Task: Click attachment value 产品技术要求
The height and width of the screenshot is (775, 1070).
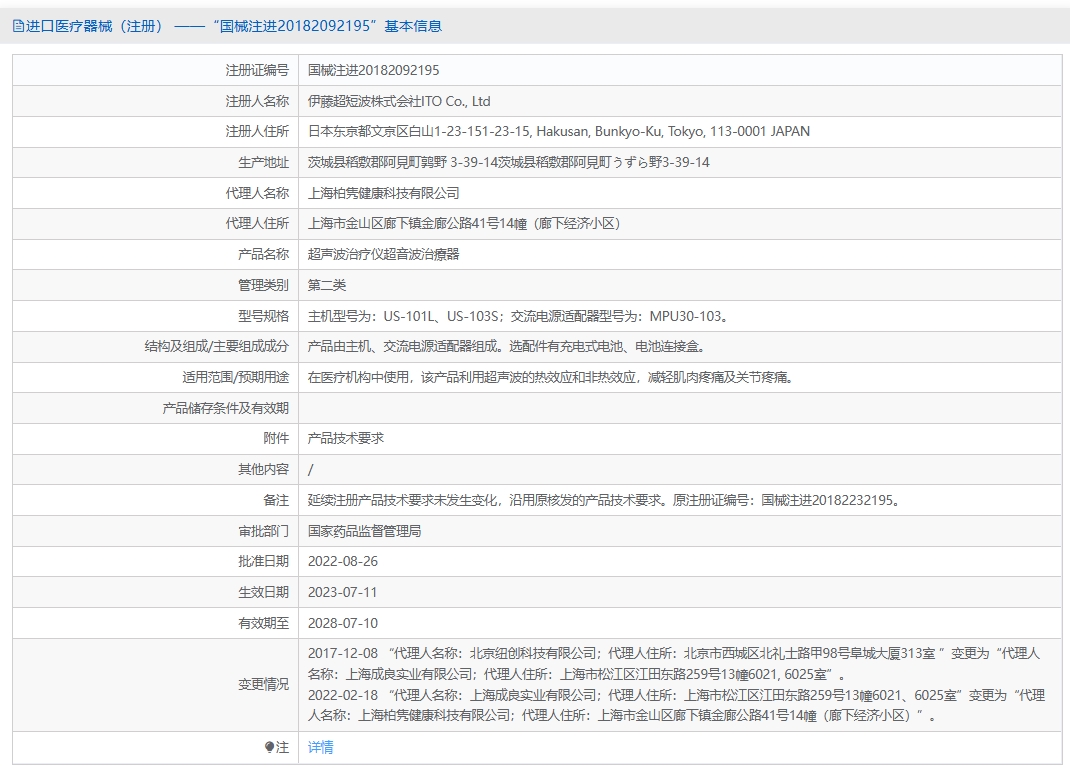Action: coord(346,438)
